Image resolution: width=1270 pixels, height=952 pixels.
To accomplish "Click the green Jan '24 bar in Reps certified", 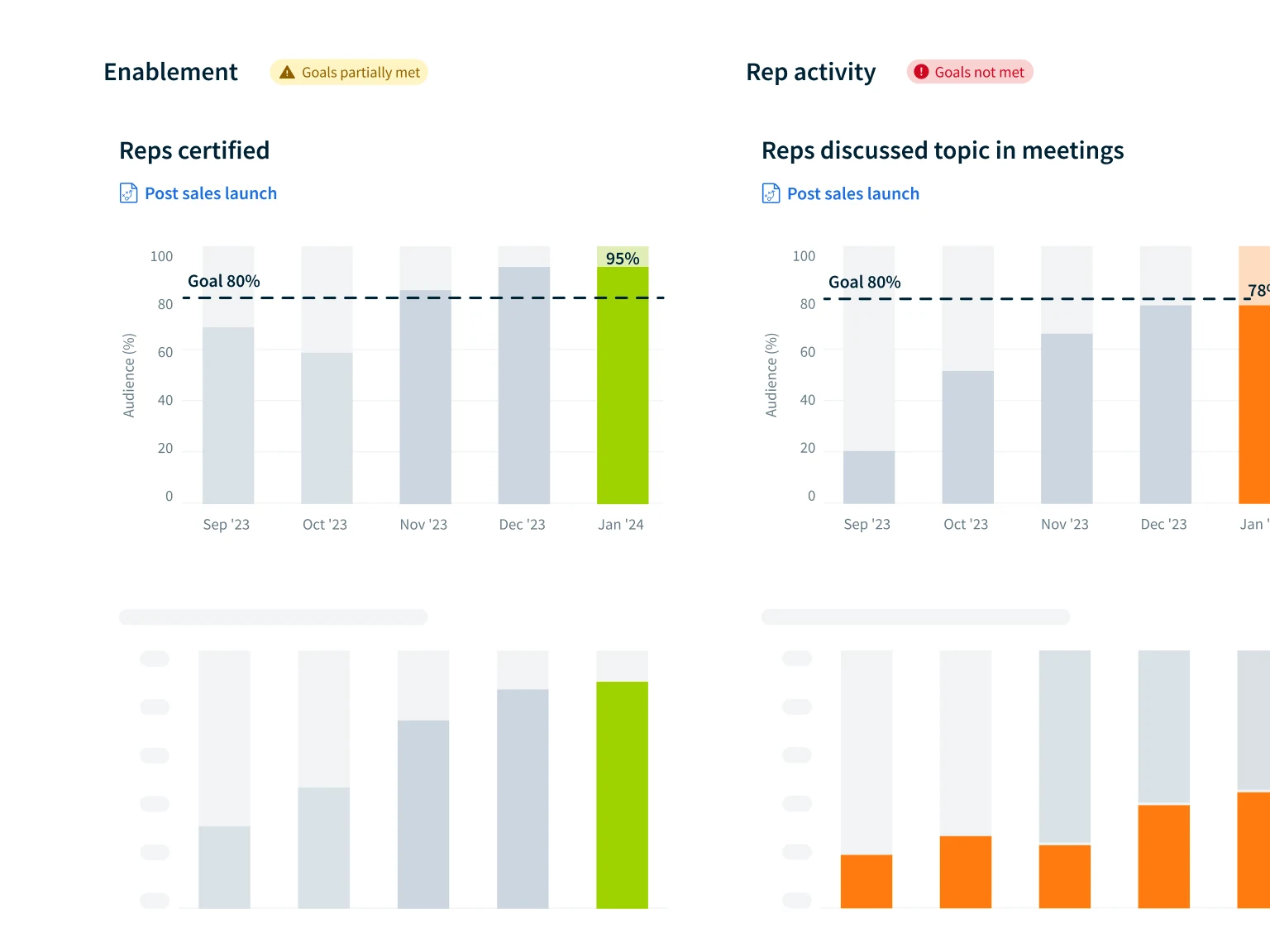I will click(623, 388).
